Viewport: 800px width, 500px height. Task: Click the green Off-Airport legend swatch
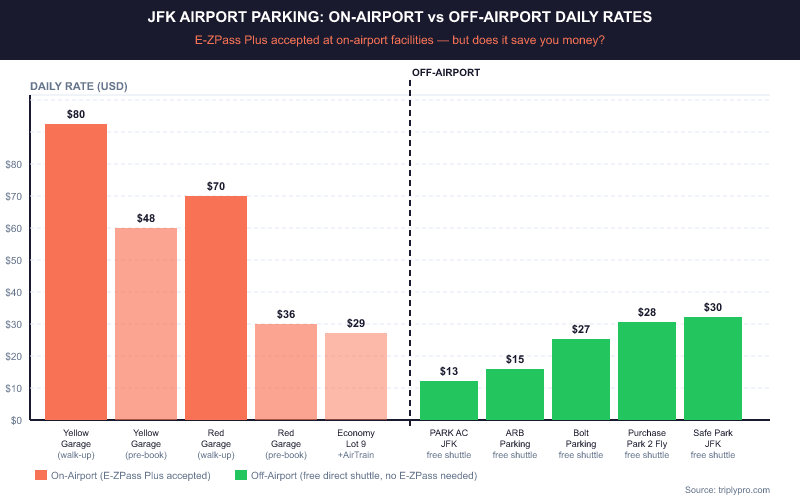[240, 474]
